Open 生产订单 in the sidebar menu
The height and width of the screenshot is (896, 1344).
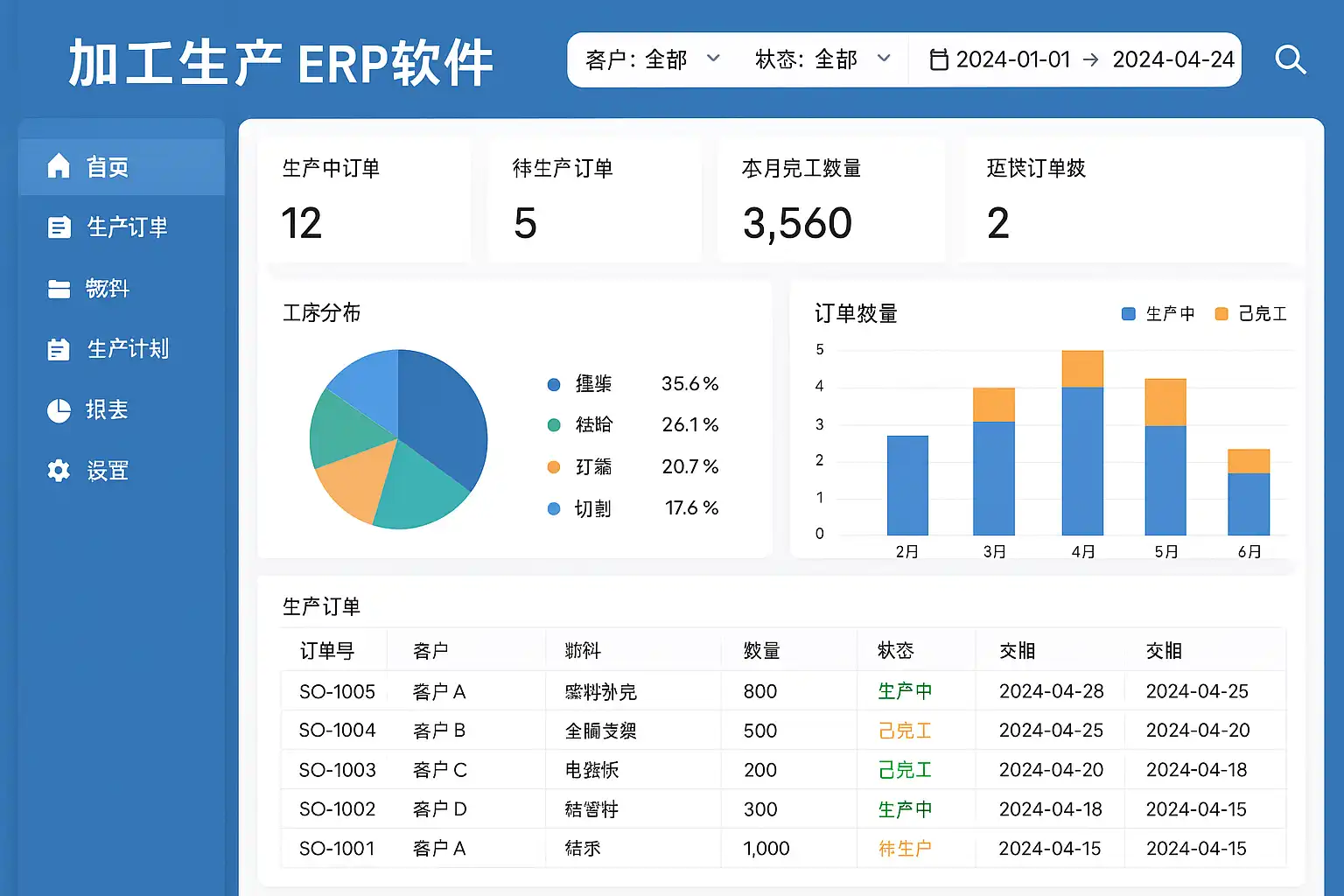pos(127,227)
